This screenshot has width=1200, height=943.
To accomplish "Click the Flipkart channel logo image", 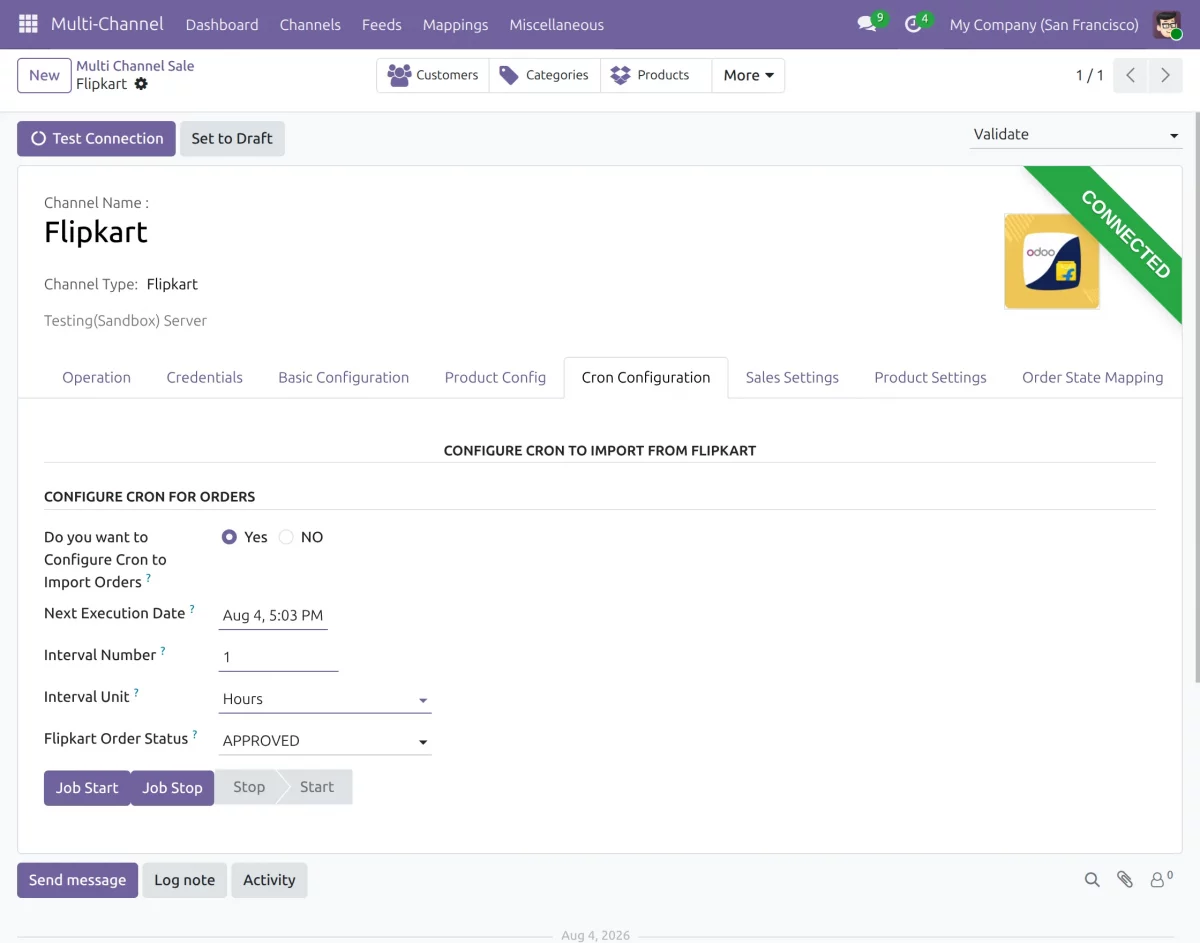I will tap(1052, 261).
